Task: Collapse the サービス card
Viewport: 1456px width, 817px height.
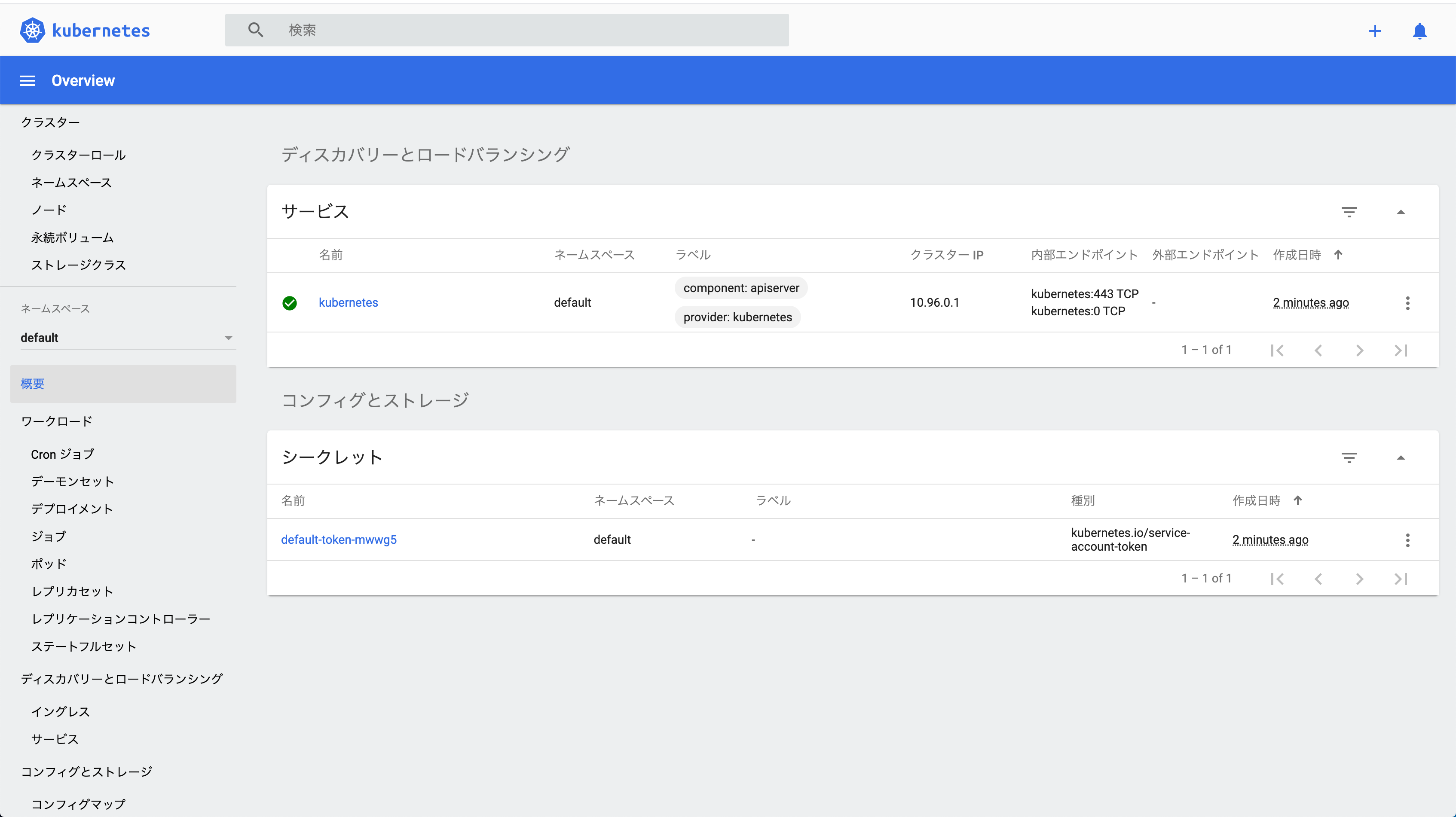Action: click(x=1401, y=212)
